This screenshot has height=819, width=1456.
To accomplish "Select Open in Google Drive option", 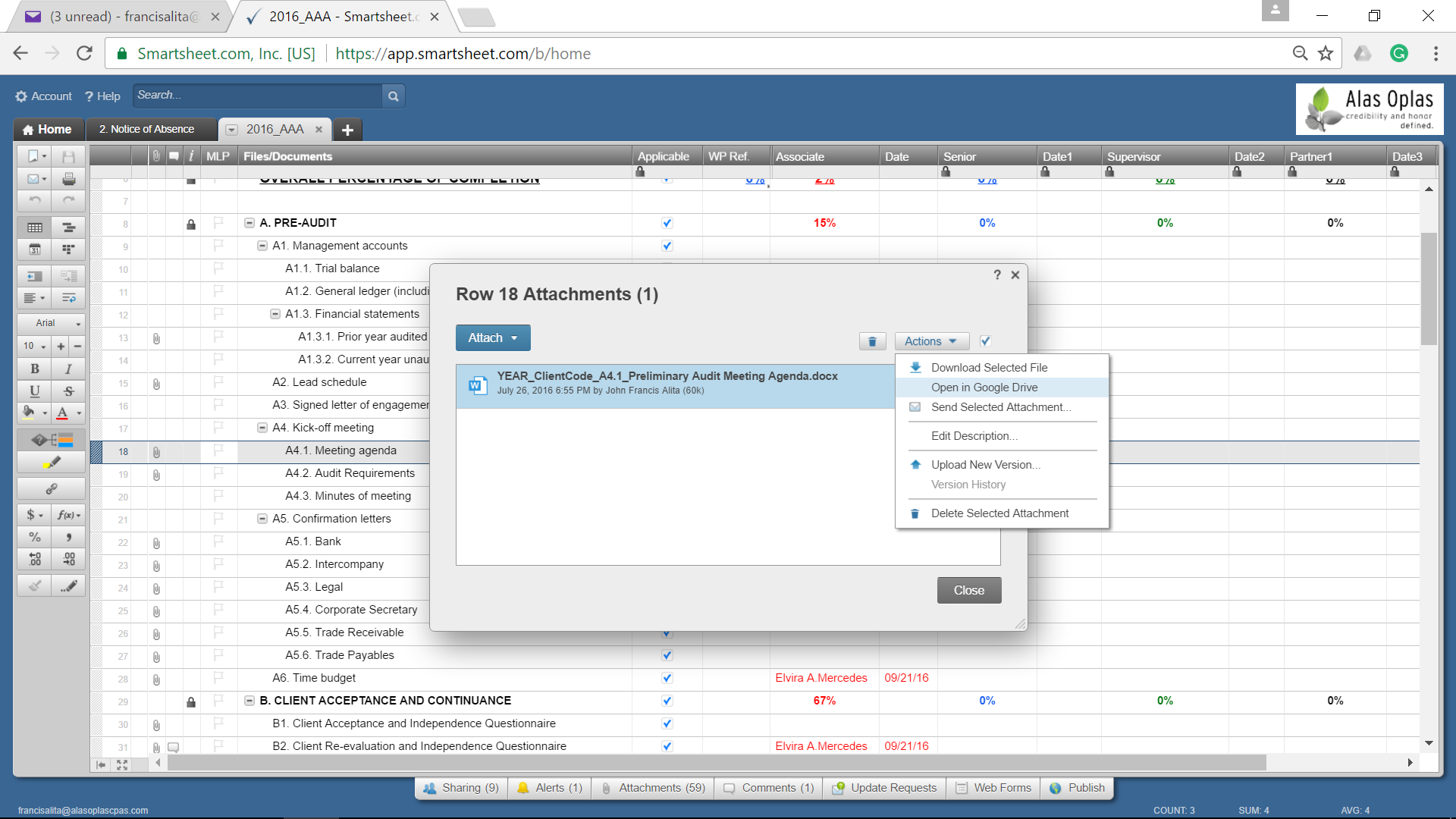I will pos(984,387).
